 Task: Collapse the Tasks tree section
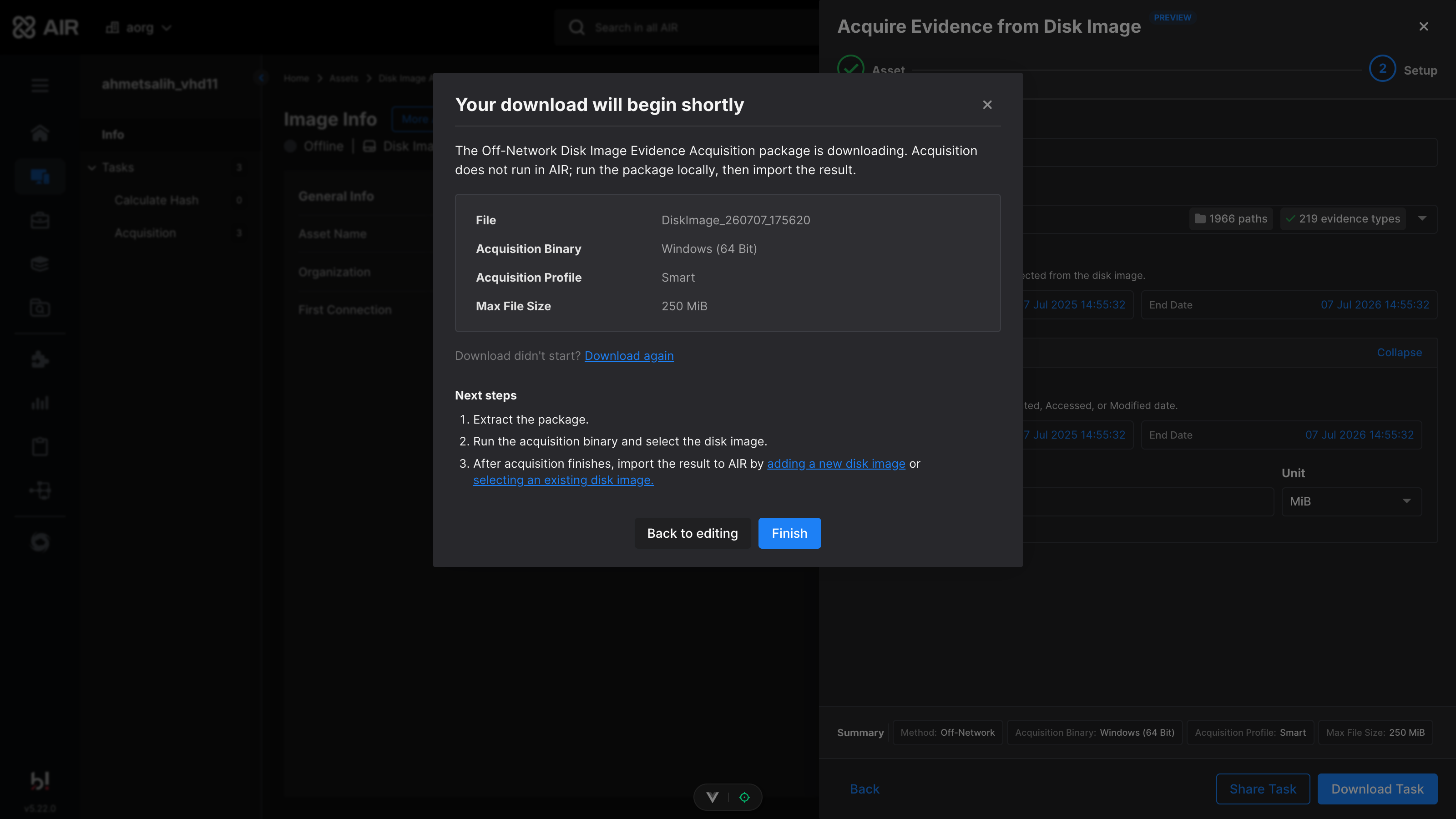click(x=91, y=167)
